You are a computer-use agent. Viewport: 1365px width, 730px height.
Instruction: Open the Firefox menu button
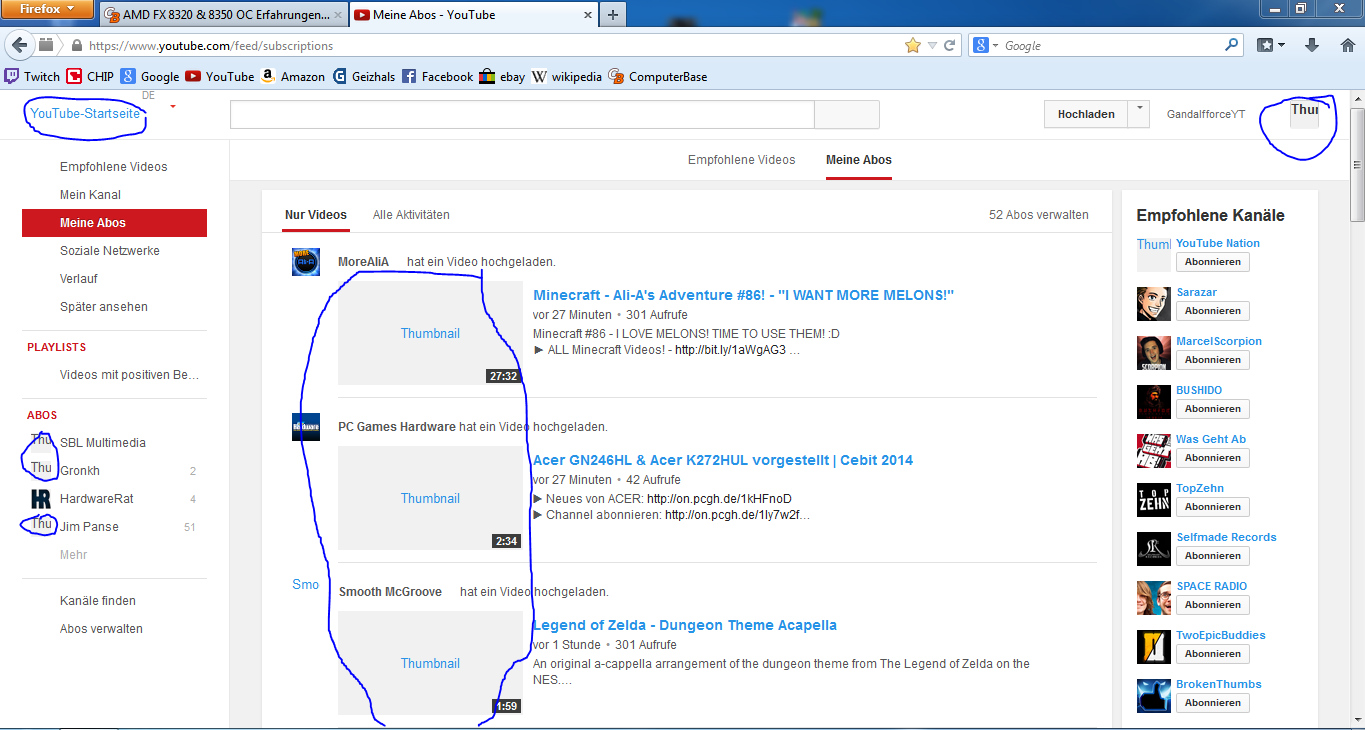point(47,10)
